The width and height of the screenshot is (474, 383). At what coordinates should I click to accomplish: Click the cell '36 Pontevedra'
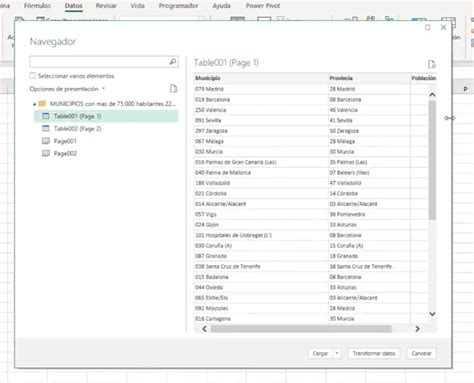369,214
